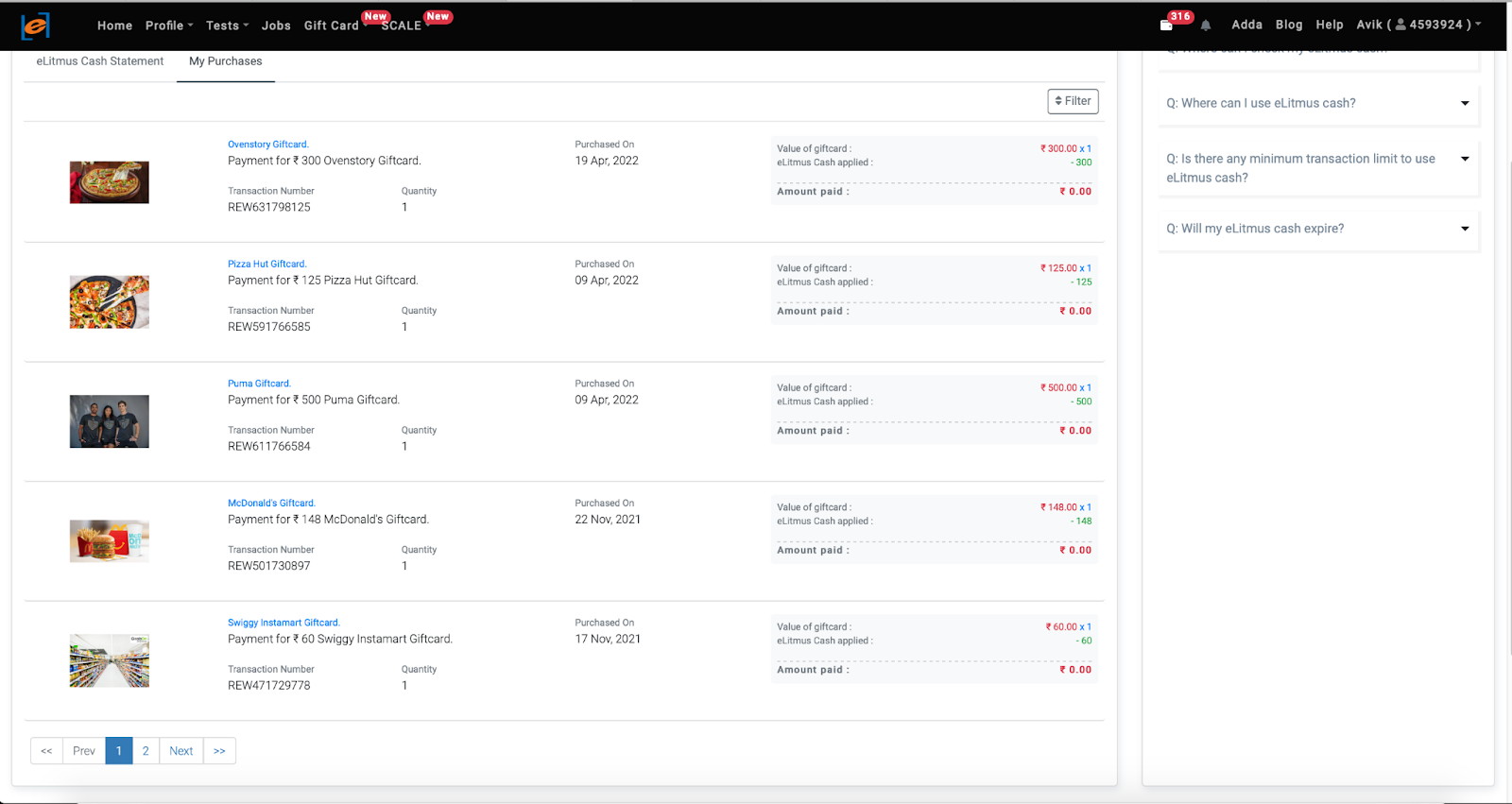Click the Puma giftcard thumbnail
Screen dimensions: 1512x804
coord(110,421)
